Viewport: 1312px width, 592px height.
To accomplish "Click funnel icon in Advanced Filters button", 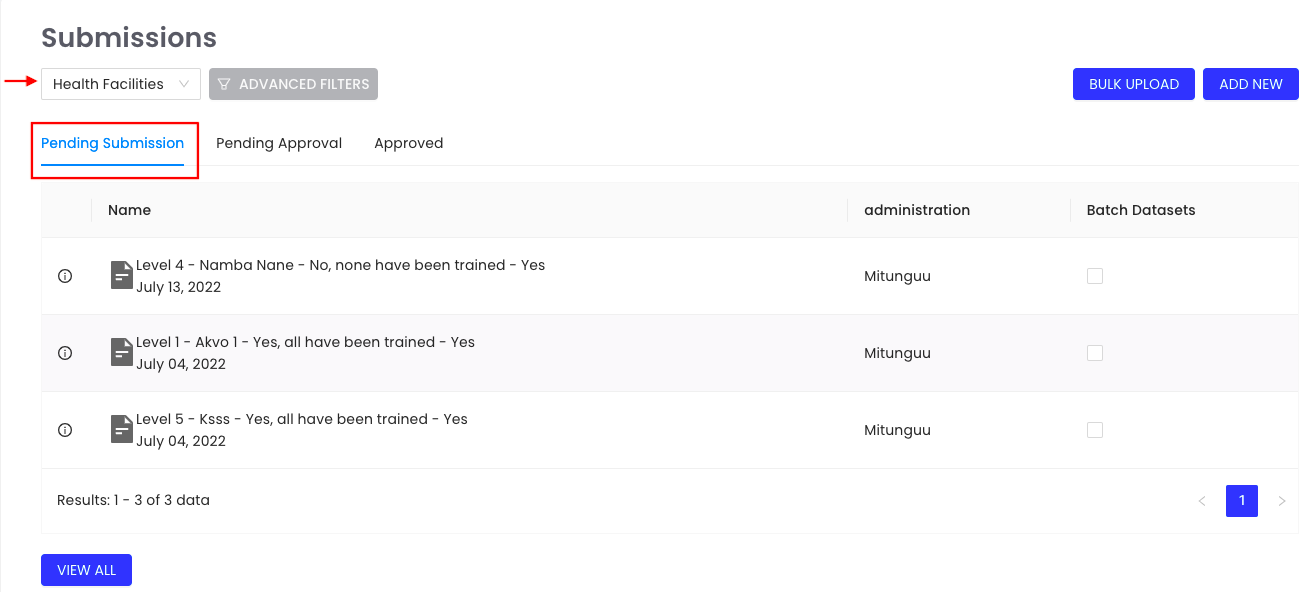I will [x=224, y=84].
